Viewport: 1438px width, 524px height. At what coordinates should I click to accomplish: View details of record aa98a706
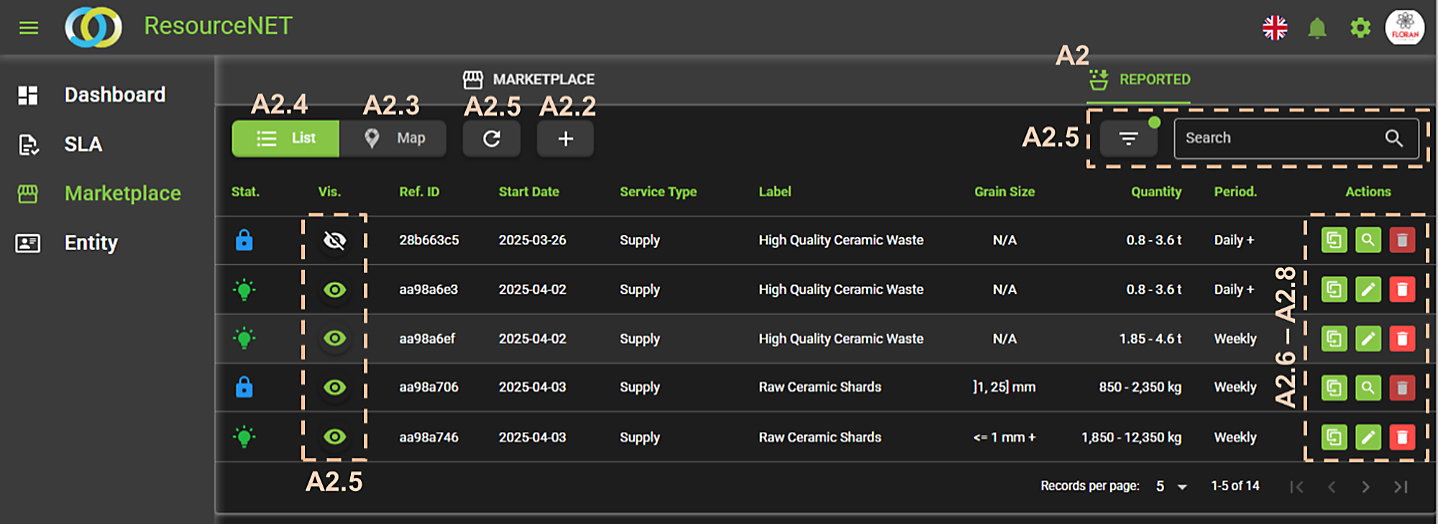tap(1368, 387)
